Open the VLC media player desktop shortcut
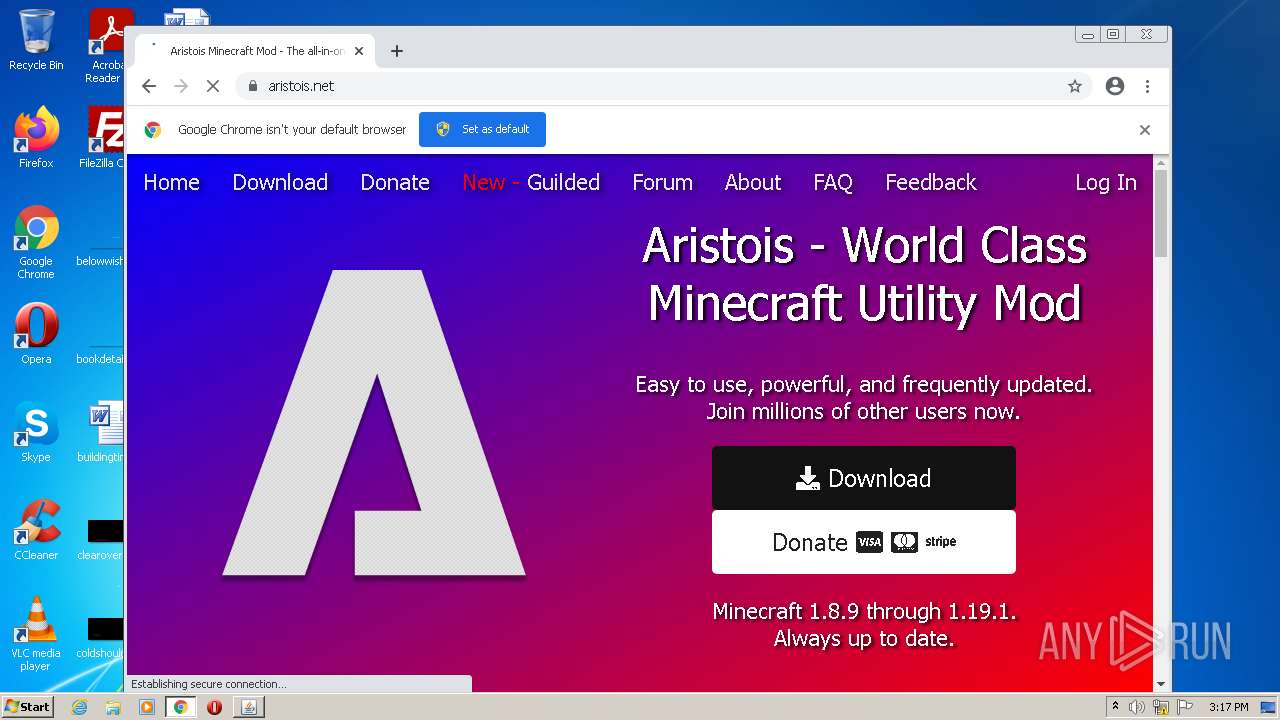This screenshot has width=1280, height=720. coord(36,633)
